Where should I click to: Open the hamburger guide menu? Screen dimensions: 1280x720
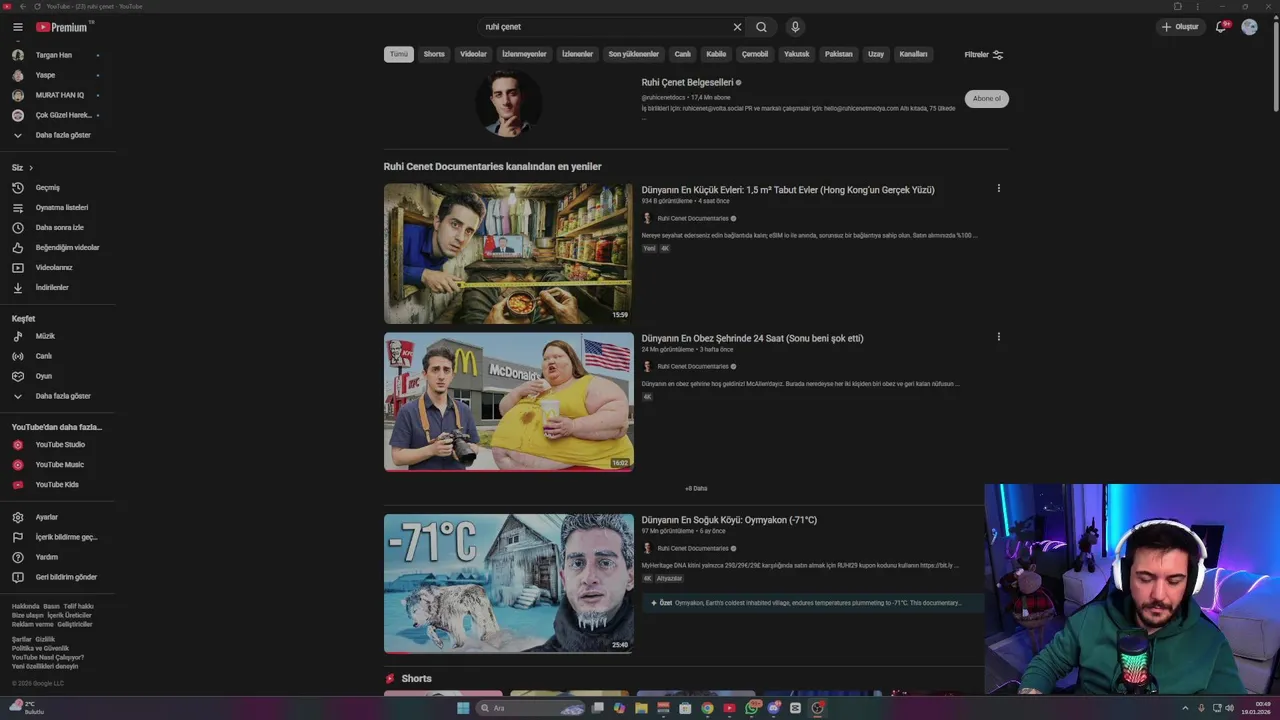(17, 27)
